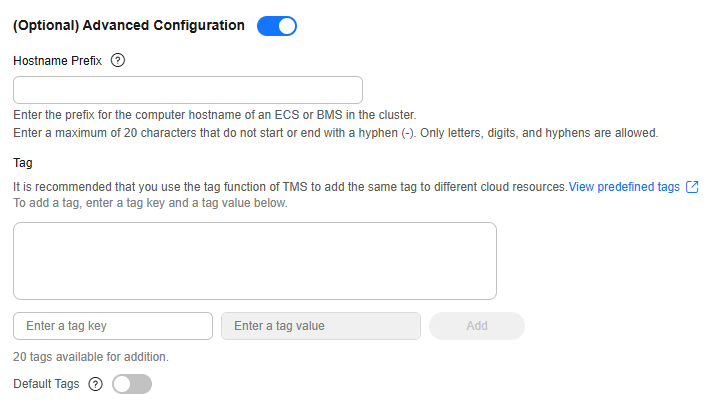Click the external link icon after predefined tags
The height and width of the screenshot is (406, 726).
pyautogui.click(x=692, y=187)
